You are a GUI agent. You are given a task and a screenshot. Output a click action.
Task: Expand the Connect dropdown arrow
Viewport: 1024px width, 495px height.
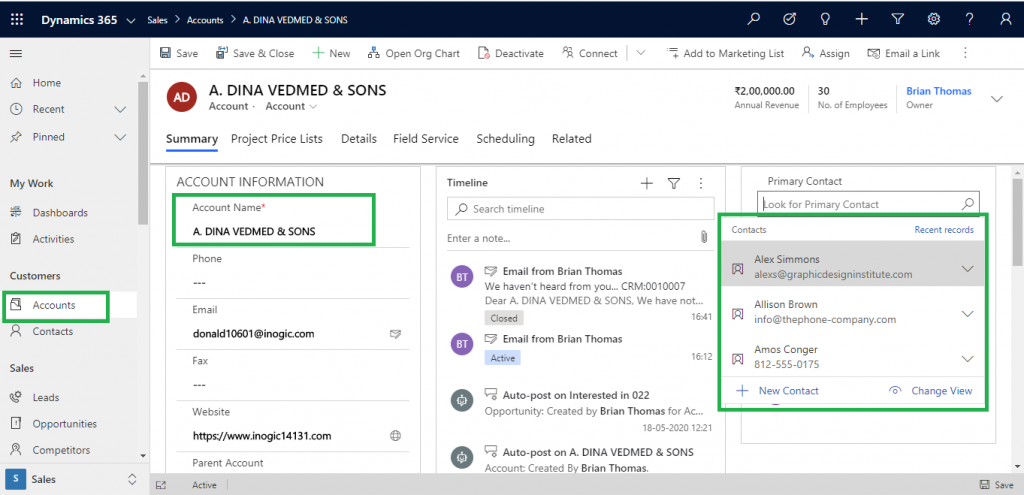[x=641, y=54]
